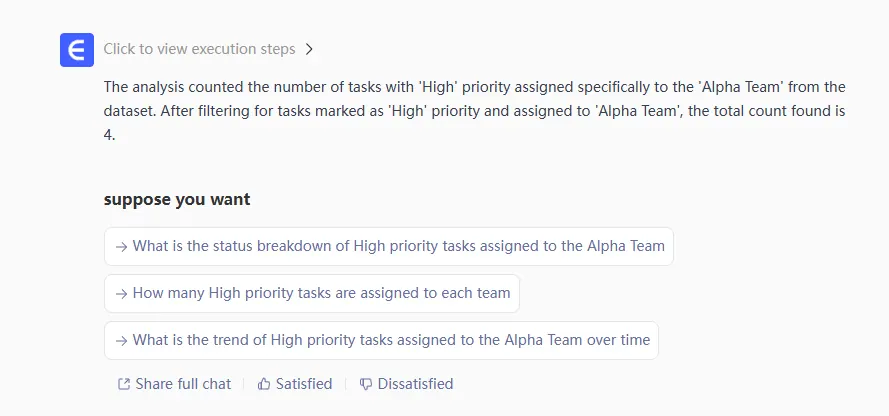The height and width of the screenshot is (416, 889).
Task: Click the arrow icon in the trend suggestion
Action: (x=121, y=340)
